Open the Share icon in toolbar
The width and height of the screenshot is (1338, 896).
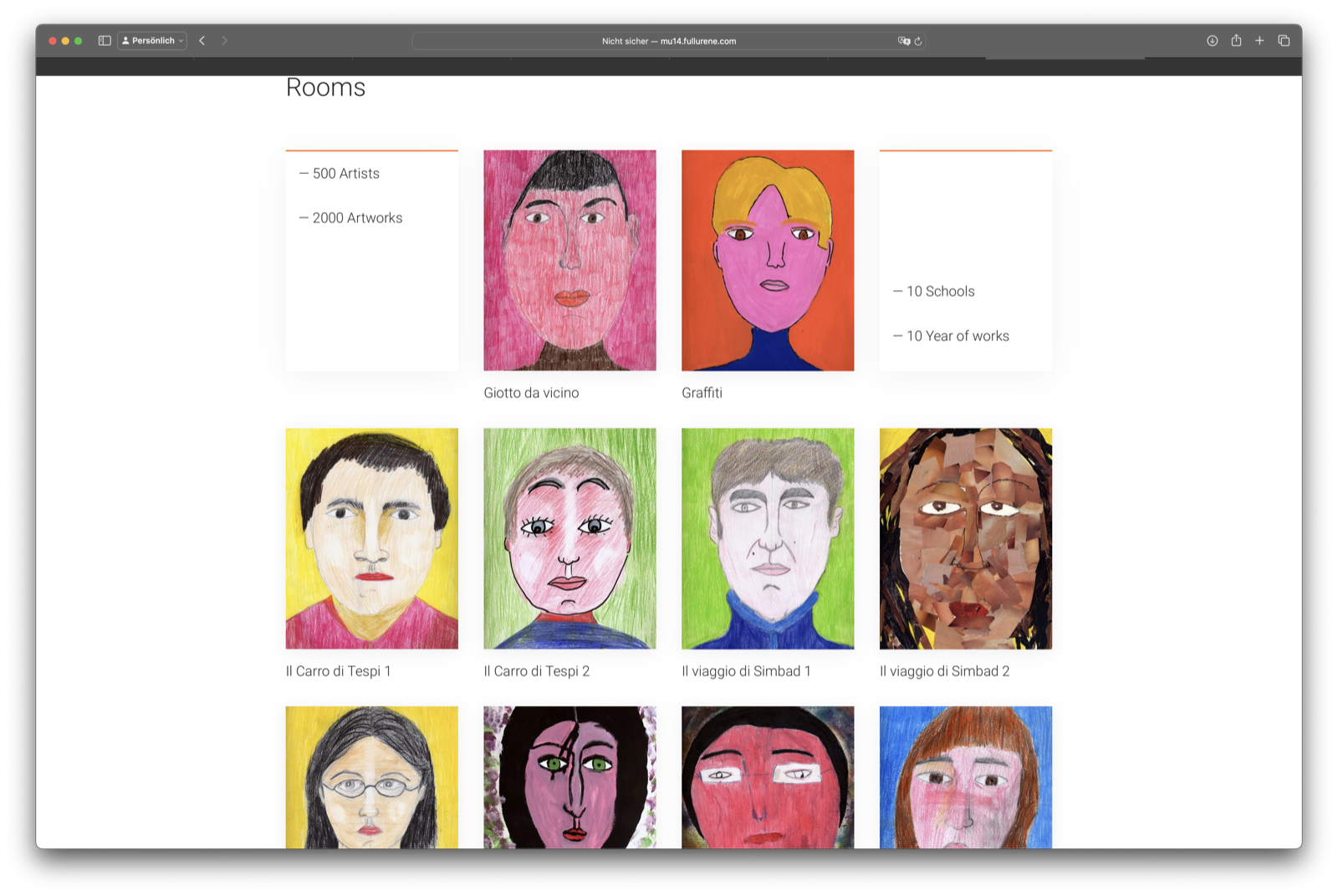click(x=1236, y=40)
